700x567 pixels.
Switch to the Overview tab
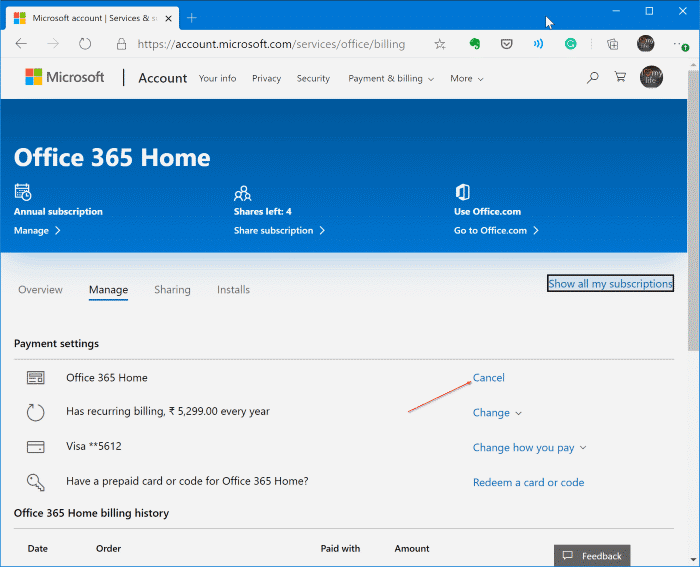coord(40,290)
